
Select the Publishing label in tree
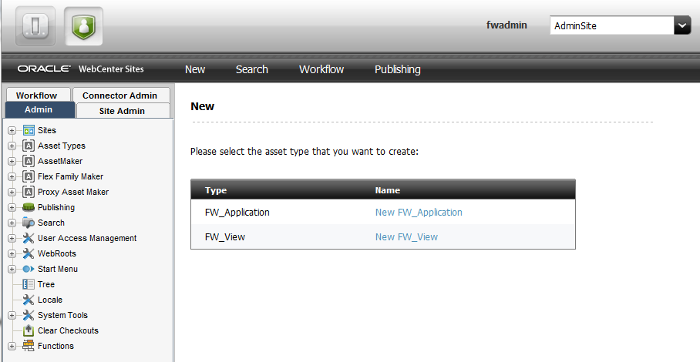[56, 208]
